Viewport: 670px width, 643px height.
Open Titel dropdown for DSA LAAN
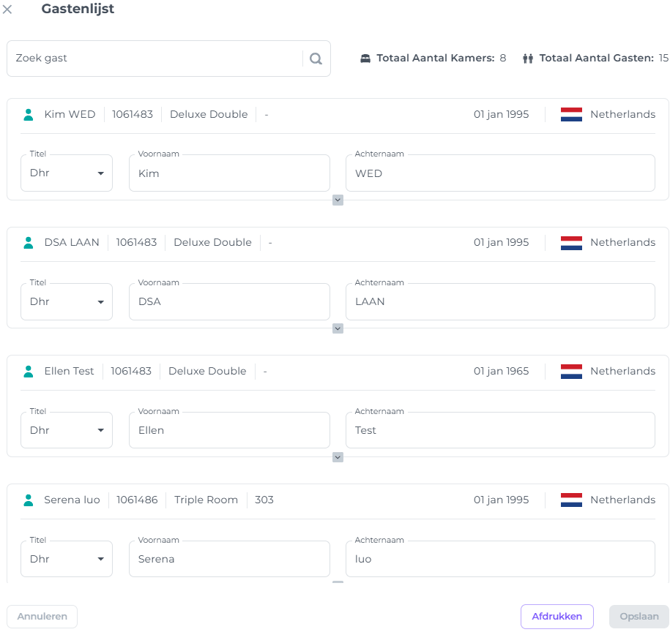point(66,302)
